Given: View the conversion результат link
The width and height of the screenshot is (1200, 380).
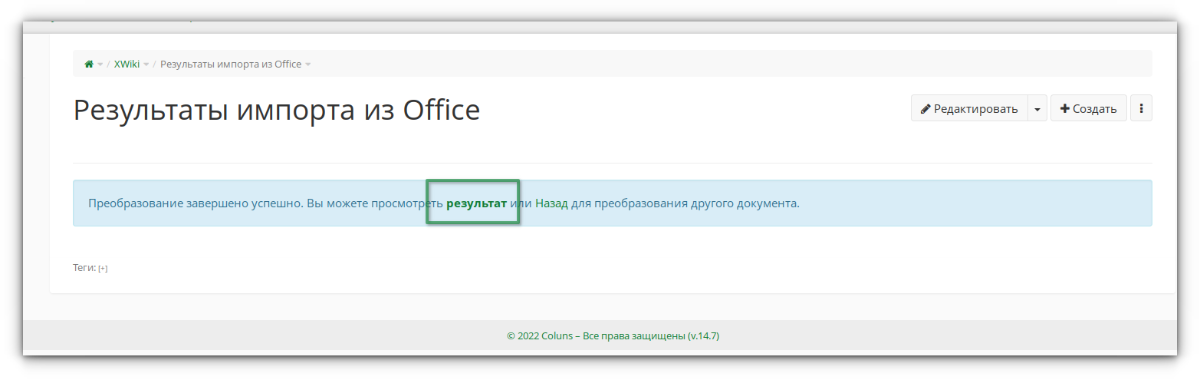Looking at the screenshot, I should [x=476, y=203].
